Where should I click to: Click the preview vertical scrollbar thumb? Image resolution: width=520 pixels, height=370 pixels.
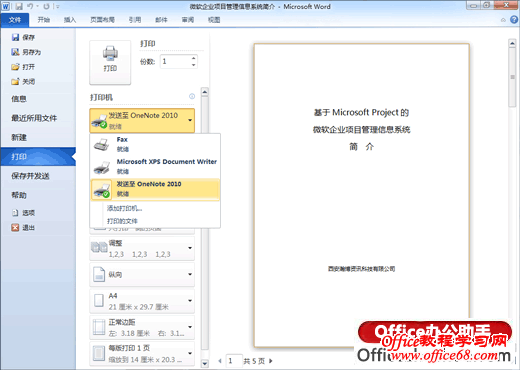(512, 77)
